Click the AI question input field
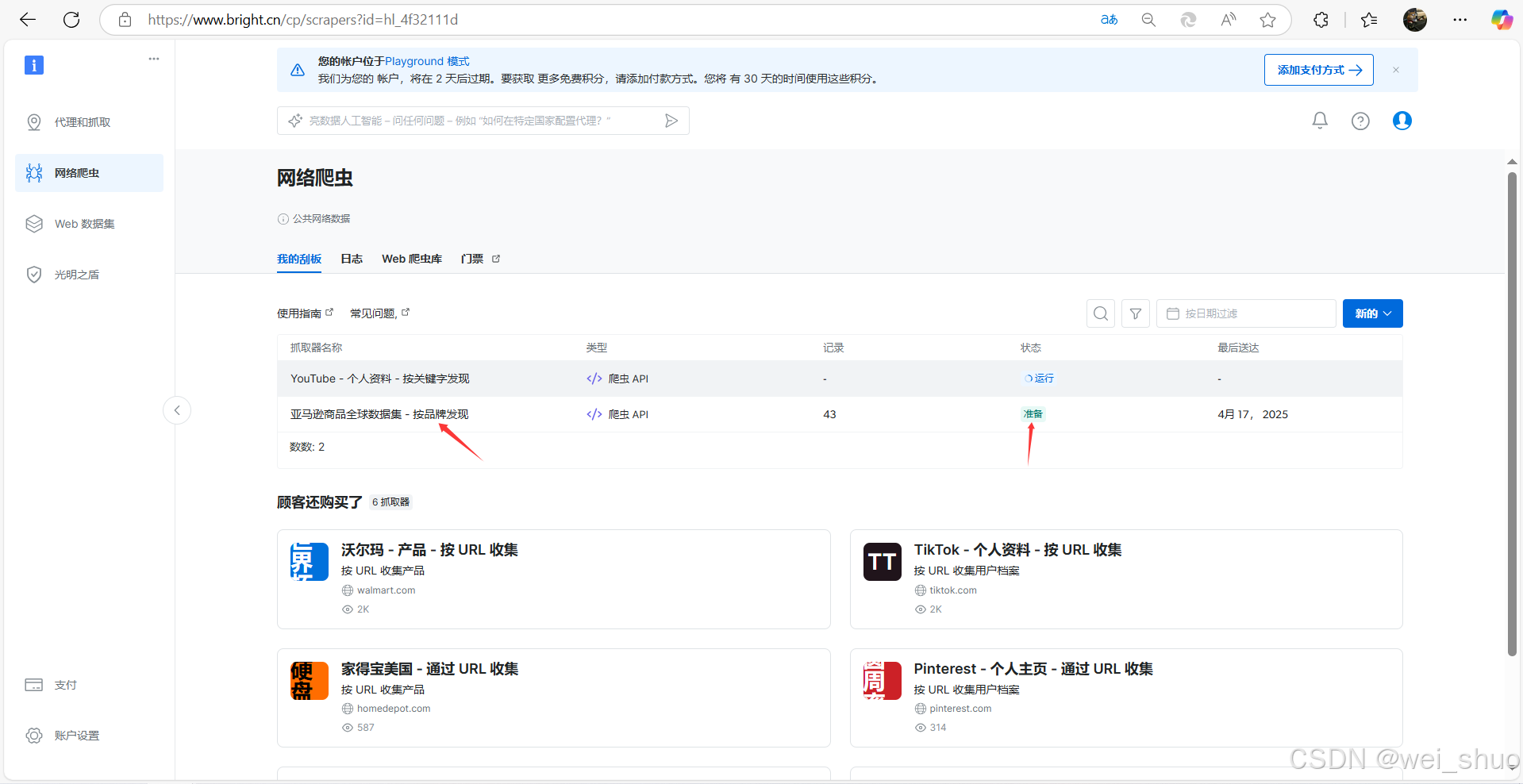 (x=483, y=121)
